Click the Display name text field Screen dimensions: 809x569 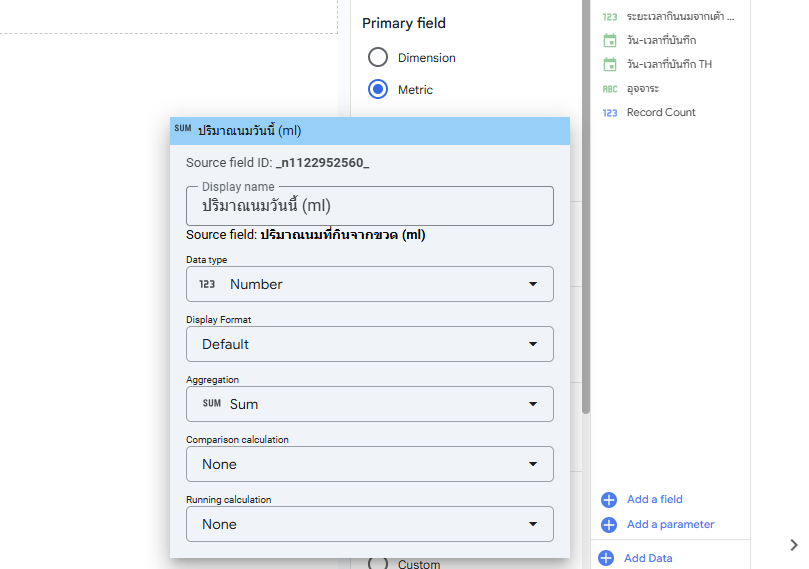tap(369, 206)
